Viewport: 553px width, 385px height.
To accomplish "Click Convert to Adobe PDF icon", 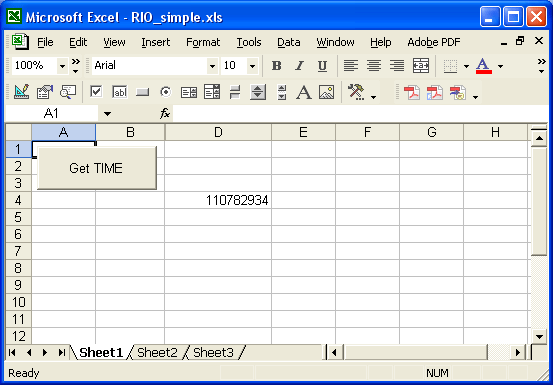I will point(412,93).
